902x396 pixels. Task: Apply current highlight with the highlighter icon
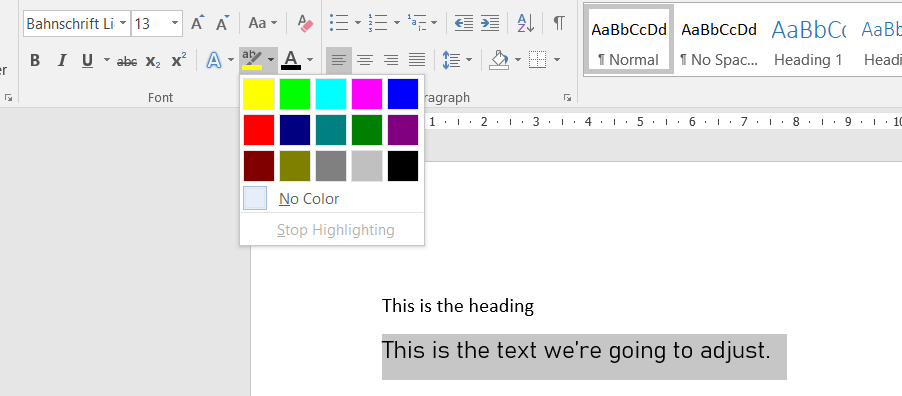(x=252, y=60)
